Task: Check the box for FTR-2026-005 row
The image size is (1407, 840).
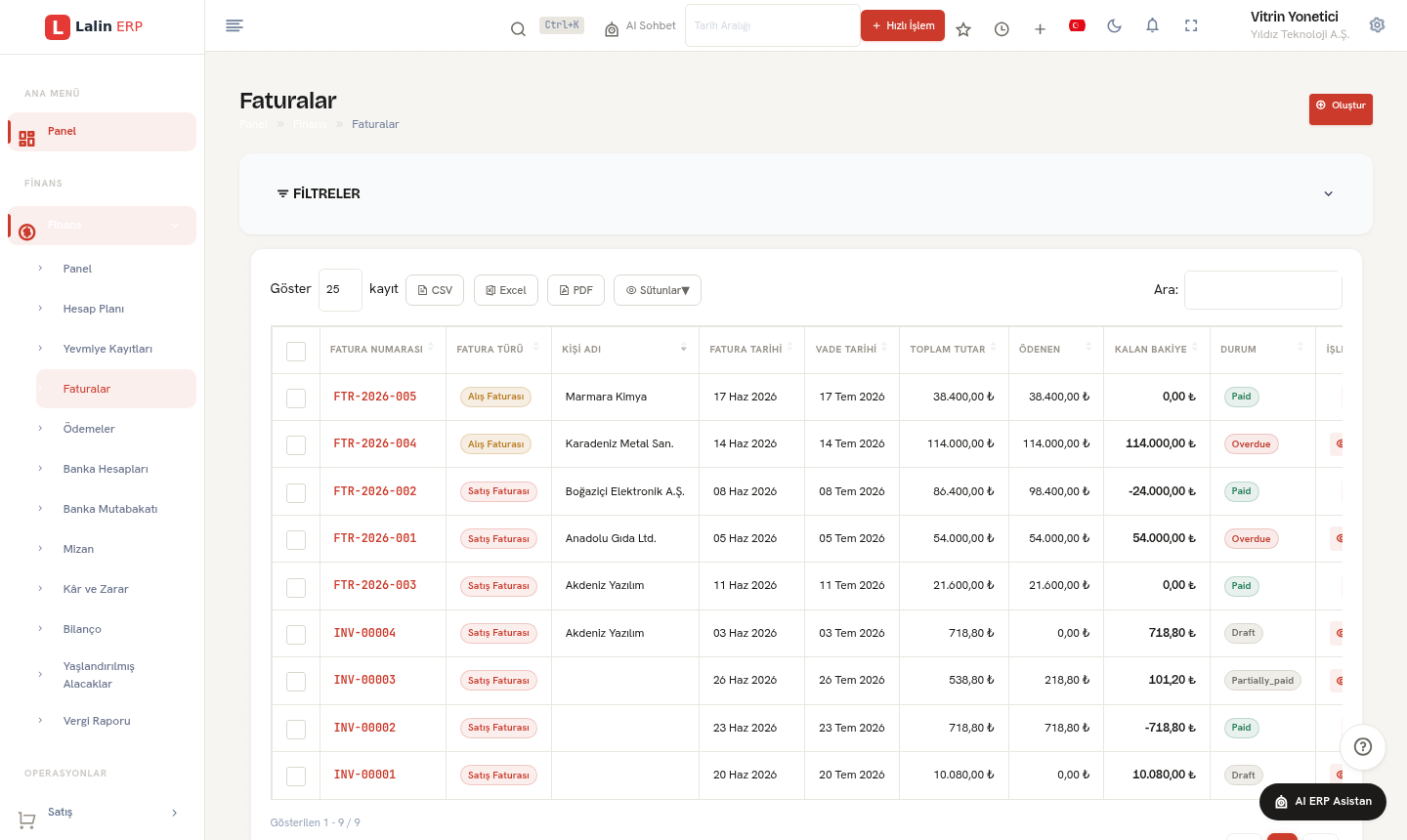Action: coord(296,398)
